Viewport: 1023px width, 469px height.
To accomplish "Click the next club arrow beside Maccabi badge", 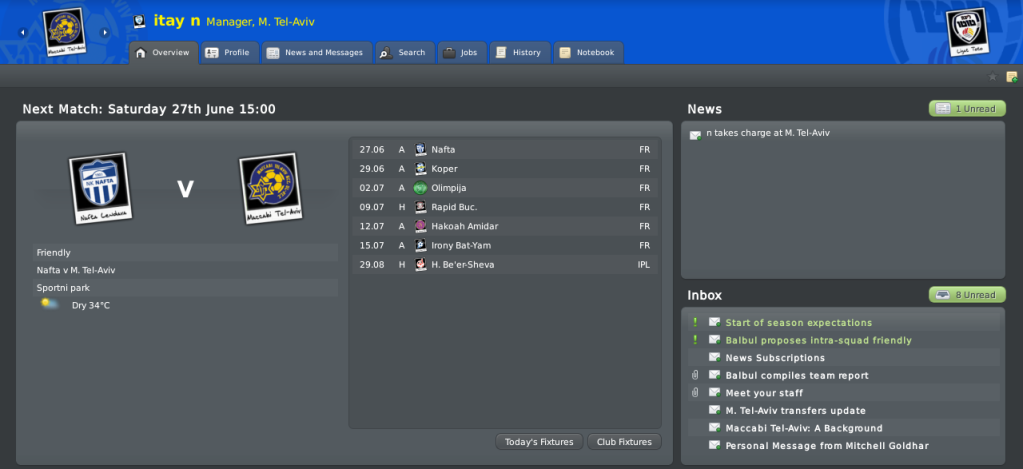I will (x=104, y=33).
